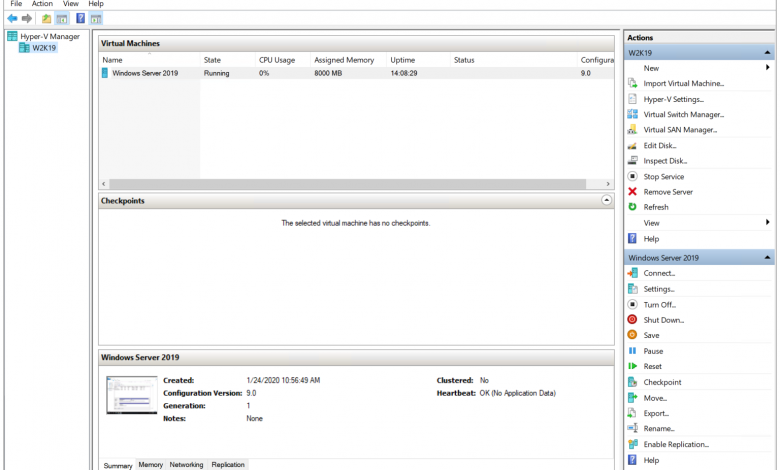Viewport: 780px width, 470px height.
Task: Switch to the Networking tab
Action: point(186,465)
